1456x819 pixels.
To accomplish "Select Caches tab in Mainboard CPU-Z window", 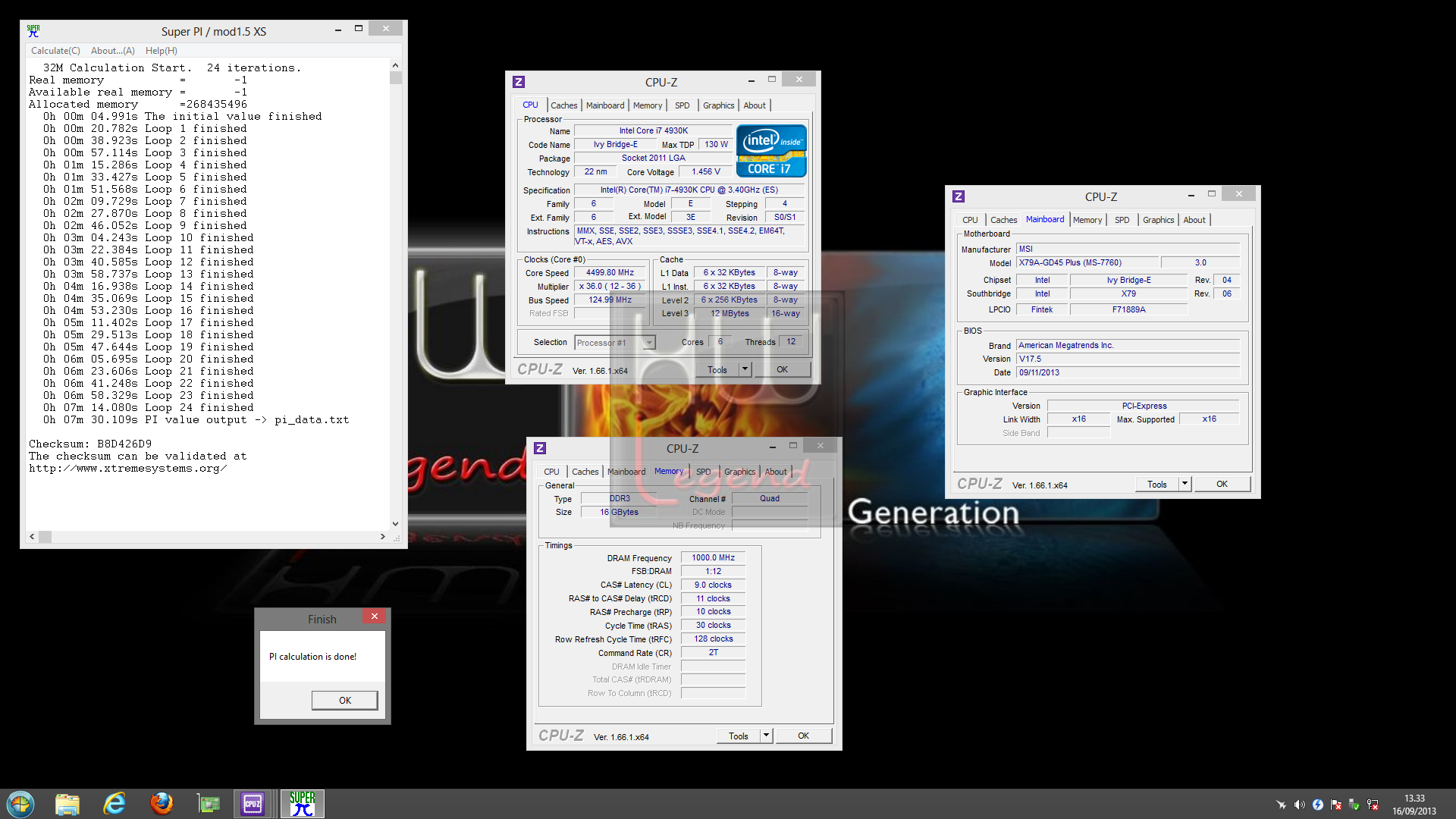I will point(1003,220).
